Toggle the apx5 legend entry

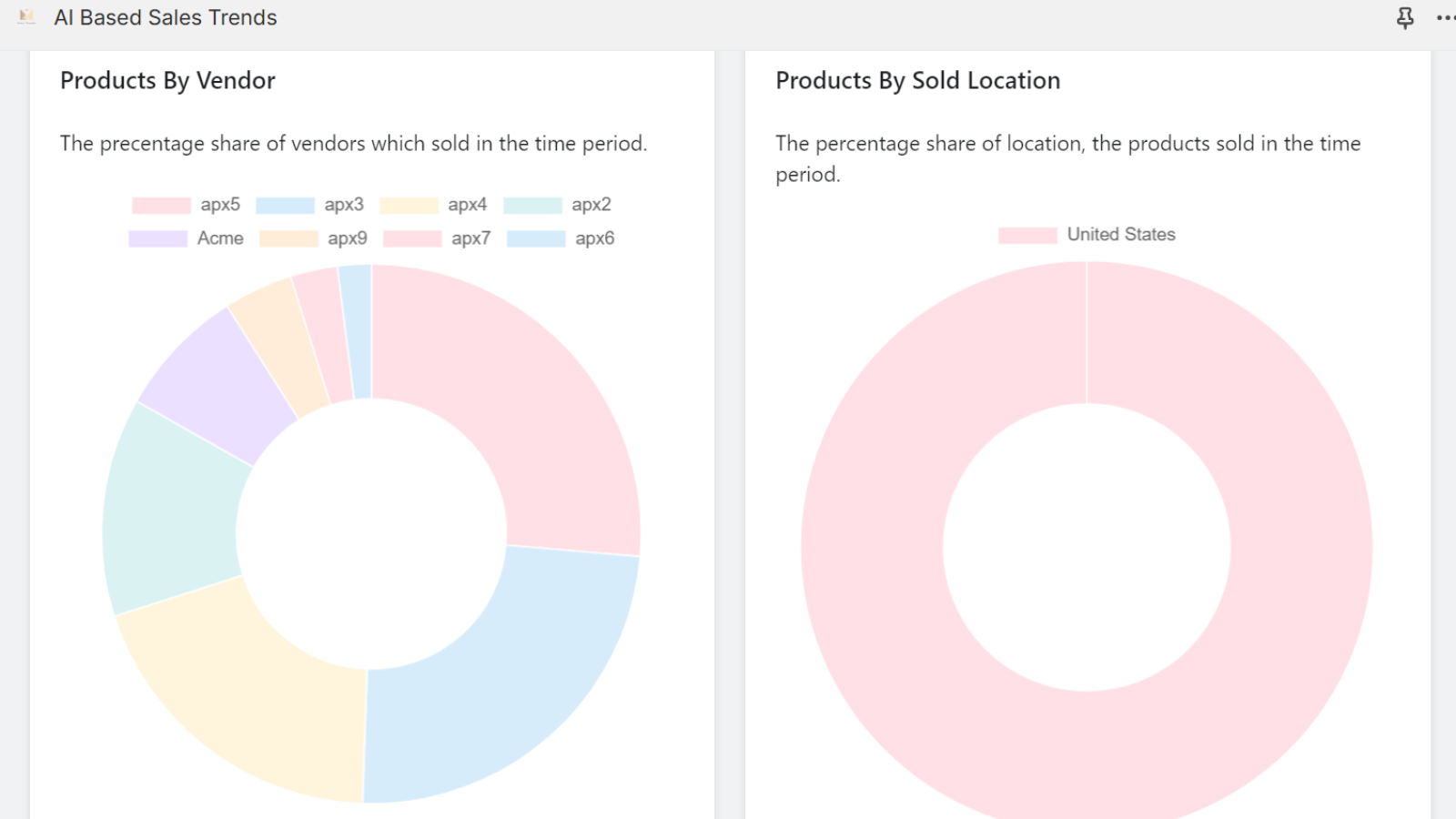point(219,205)
